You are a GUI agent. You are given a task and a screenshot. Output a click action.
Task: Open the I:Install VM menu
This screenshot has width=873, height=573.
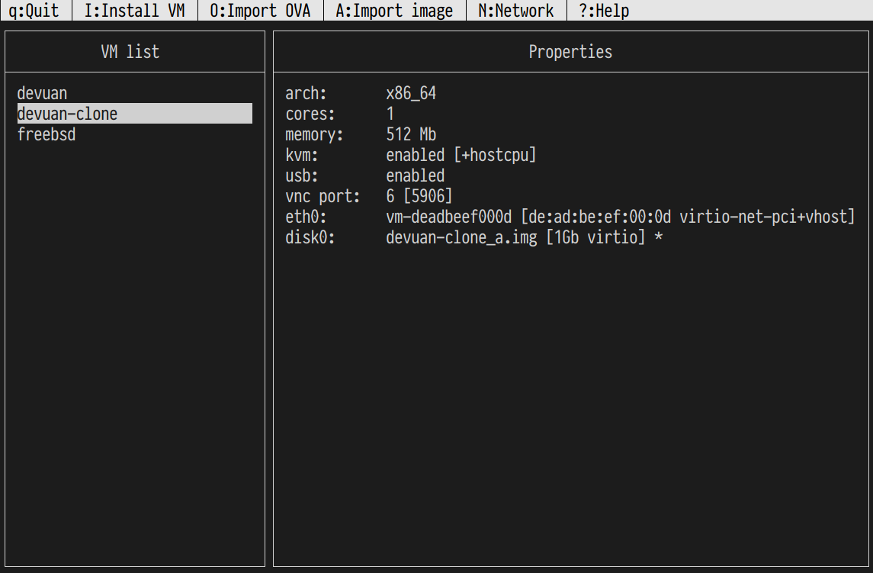(x=134, y=11)
